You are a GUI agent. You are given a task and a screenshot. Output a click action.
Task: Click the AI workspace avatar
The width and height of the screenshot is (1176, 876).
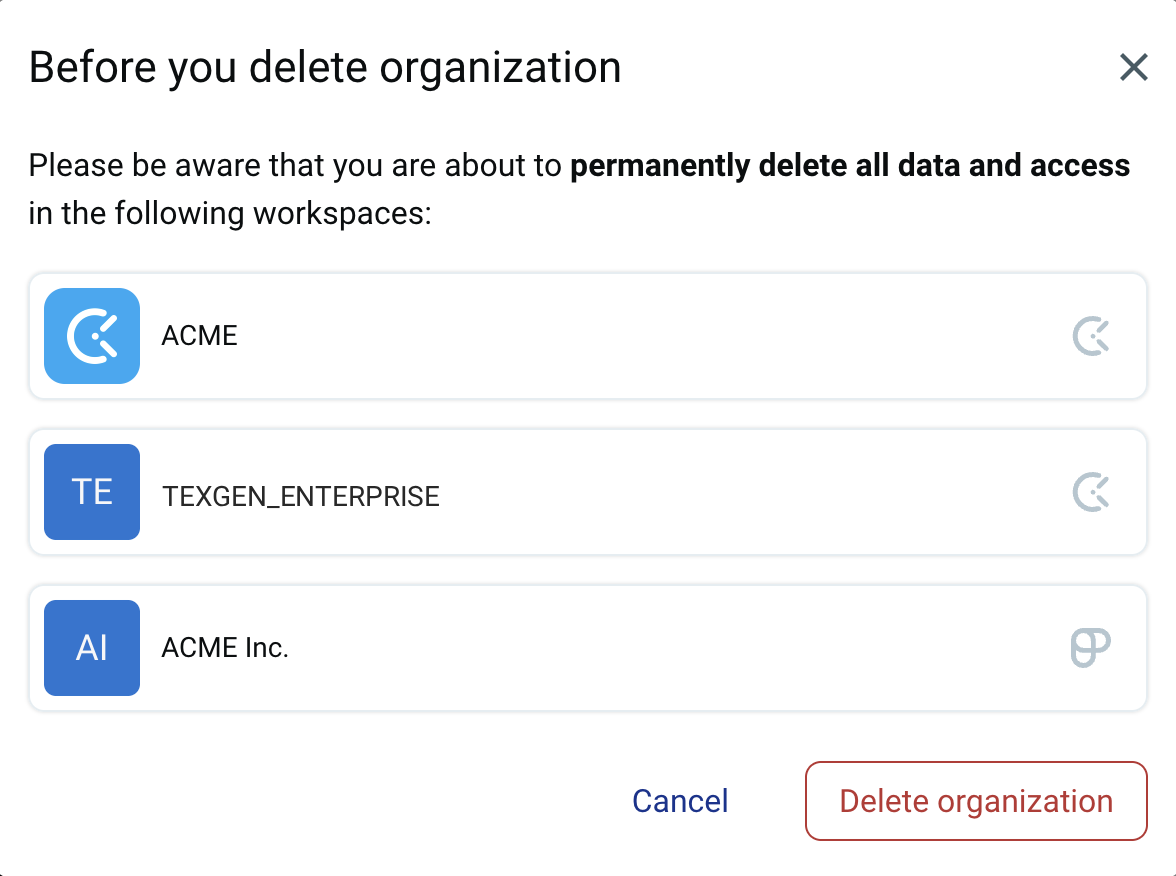[92, 648]
